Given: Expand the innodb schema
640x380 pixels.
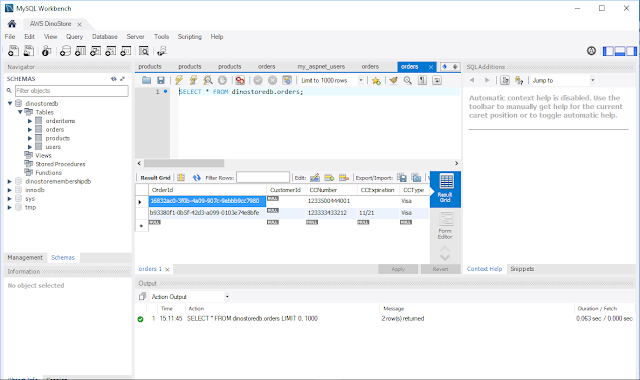Looking at the screenshot, I should tap(10, 190).
